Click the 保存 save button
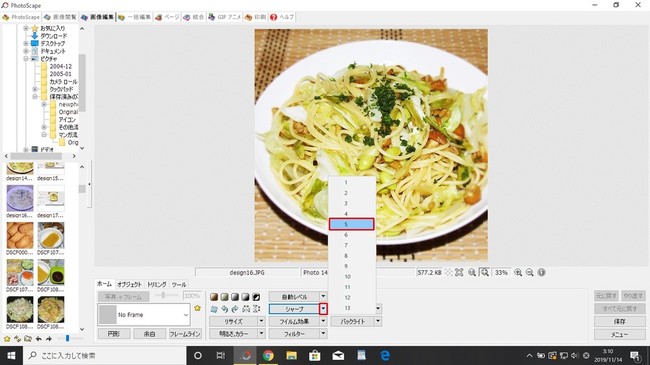 click(x=620, y=321)
